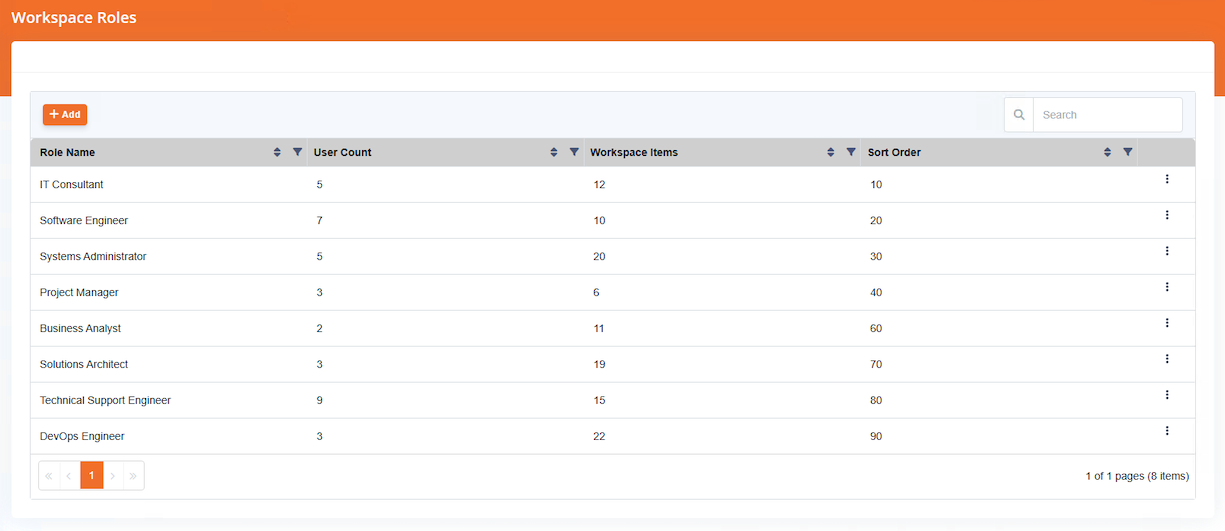This screenshot has width=1225, height=531.
Task: Click user count 9 for Technical Support Engineer
Action: tap(320, 400)
